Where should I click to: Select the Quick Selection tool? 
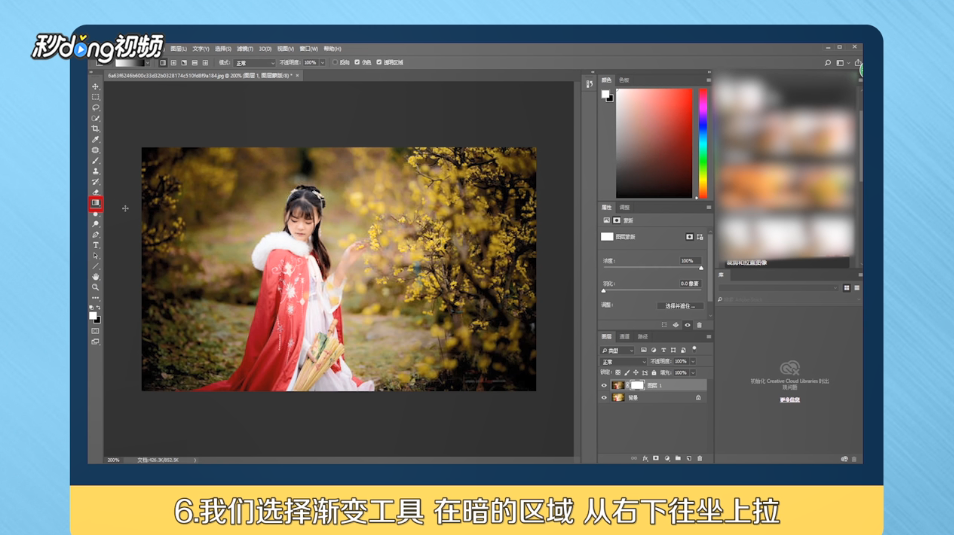coord(96,118)
